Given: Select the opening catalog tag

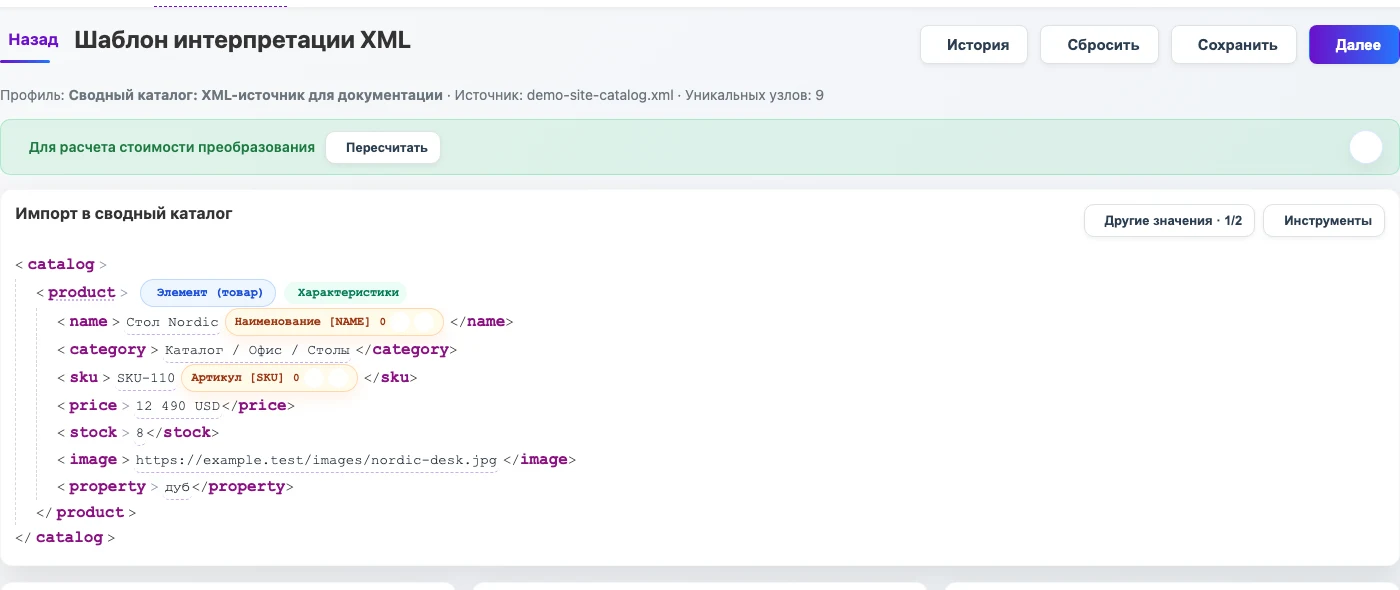Looking at the screenshot, I should tap(61, 265).
